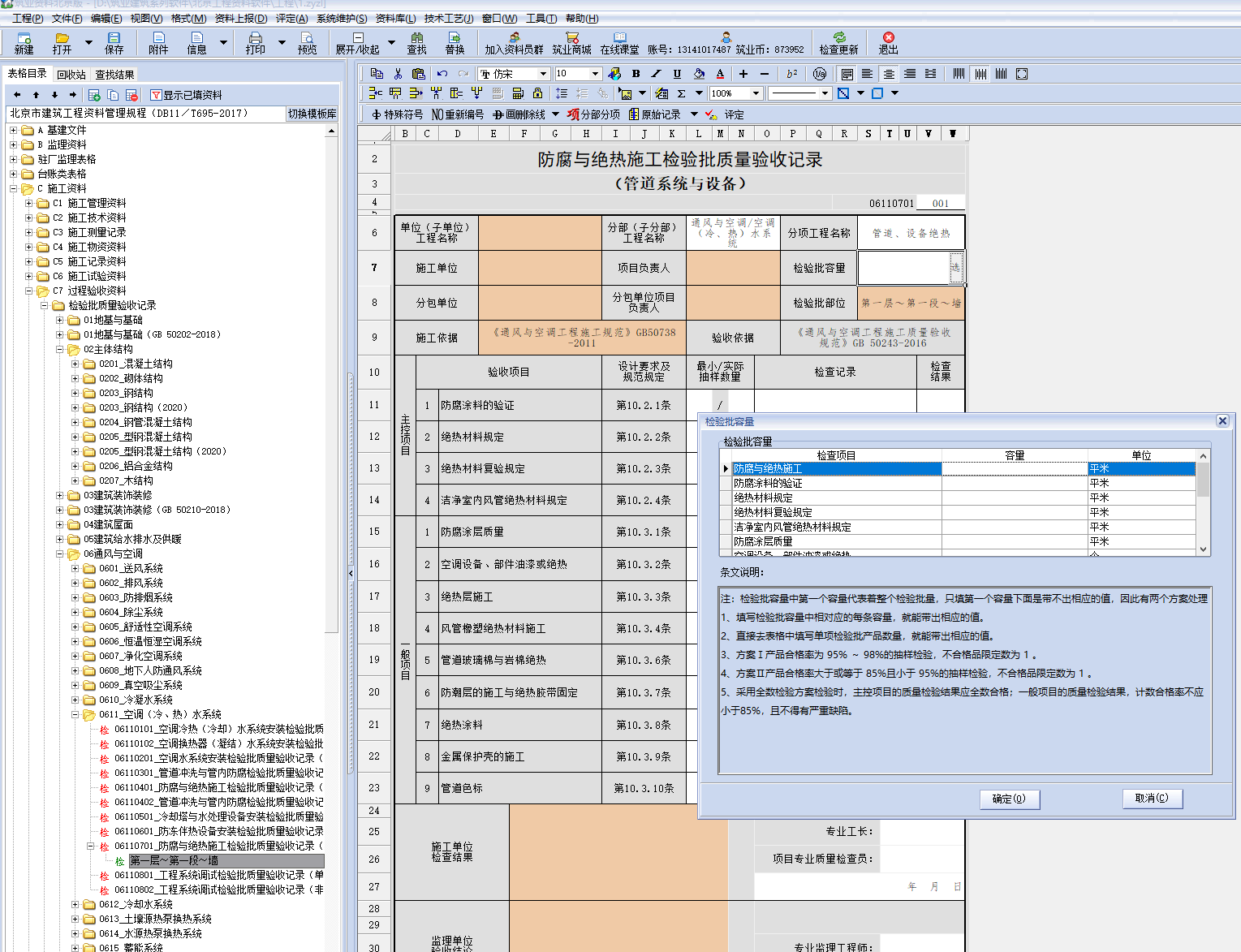Viewport: 1241px width, 952px height.
Task: Click delete-form red icon in directory toolbar
Action: [131, 95]
